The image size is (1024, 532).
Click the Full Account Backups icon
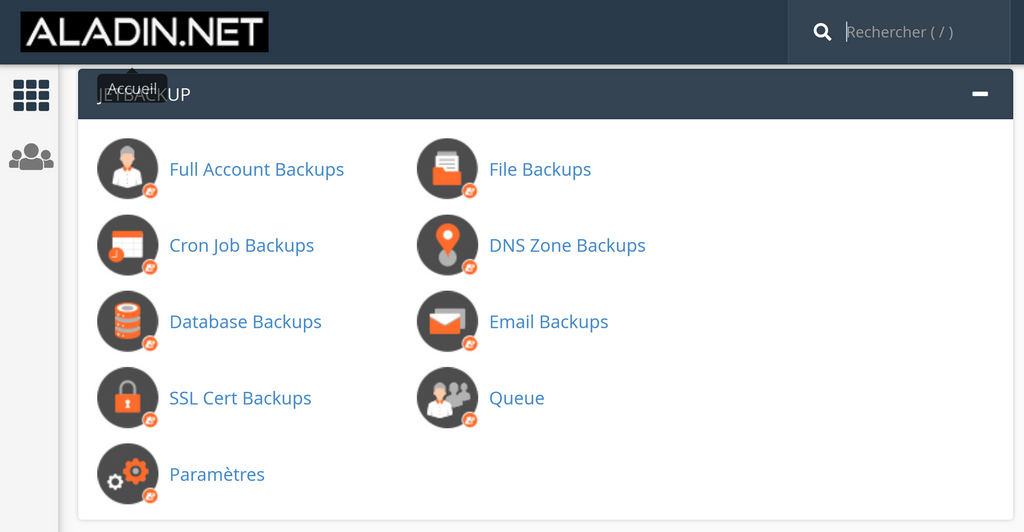[x=127, y=169]
